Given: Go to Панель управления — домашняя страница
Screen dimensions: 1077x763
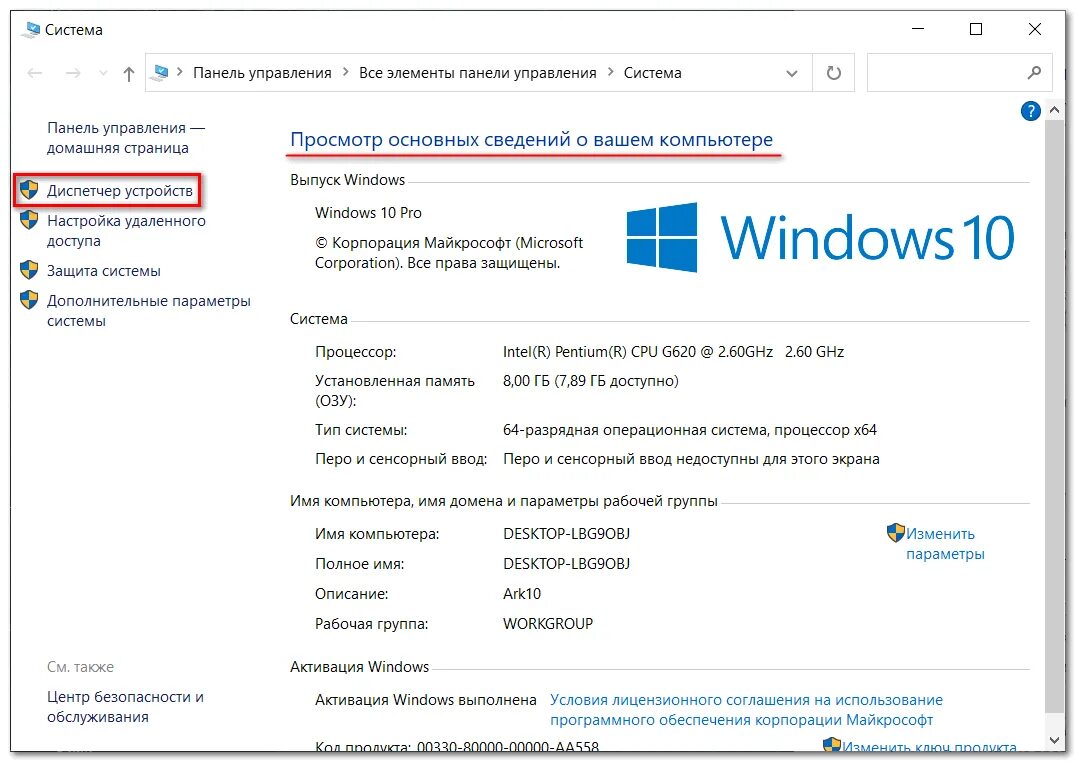Looking at the screenshot, I should click(126, 138).
